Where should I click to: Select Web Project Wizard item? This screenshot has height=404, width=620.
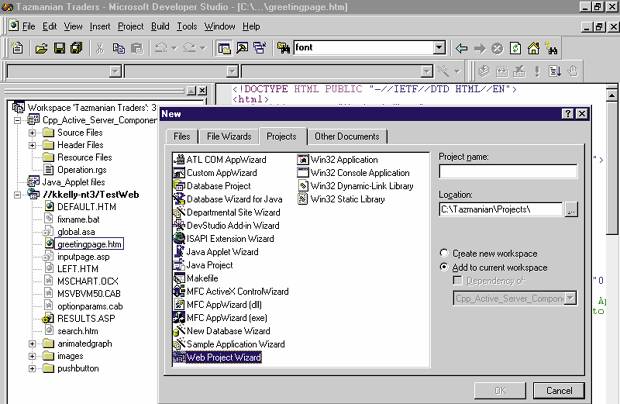tap(217, 357)
